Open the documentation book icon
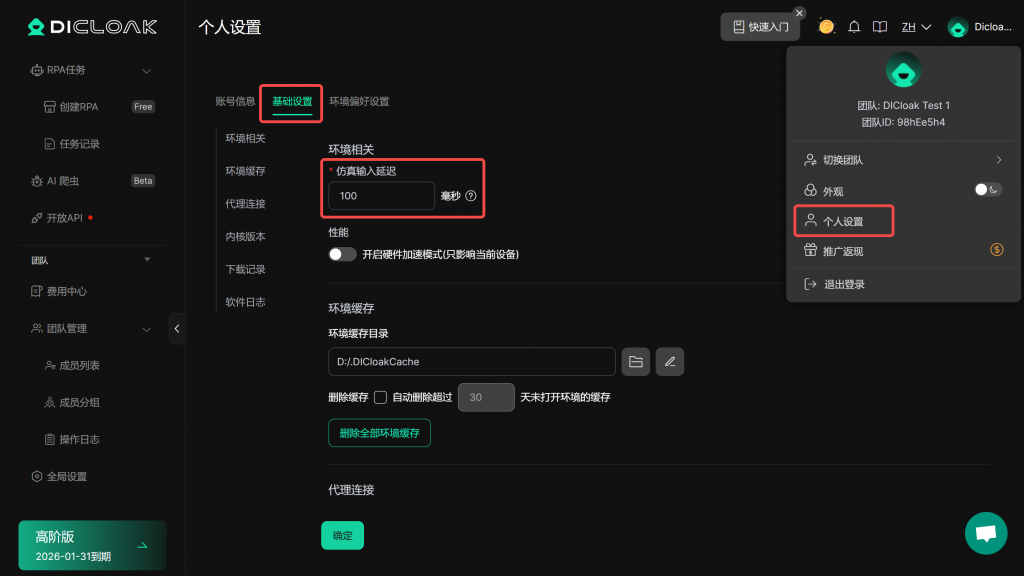This screenshot has height=576, width=1024. 879,27
